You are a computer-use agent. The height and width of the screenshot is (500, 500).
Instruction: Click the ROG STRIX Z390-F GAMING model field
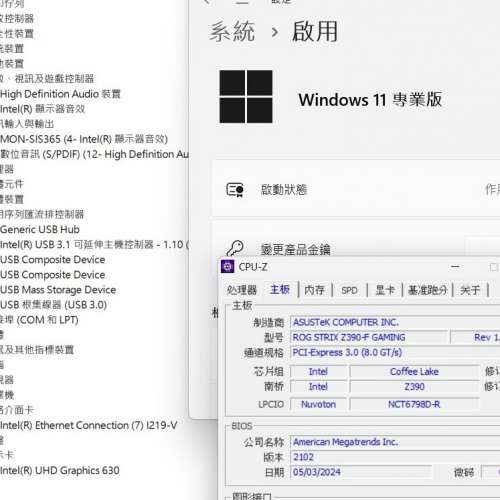[x=369, y=337]
